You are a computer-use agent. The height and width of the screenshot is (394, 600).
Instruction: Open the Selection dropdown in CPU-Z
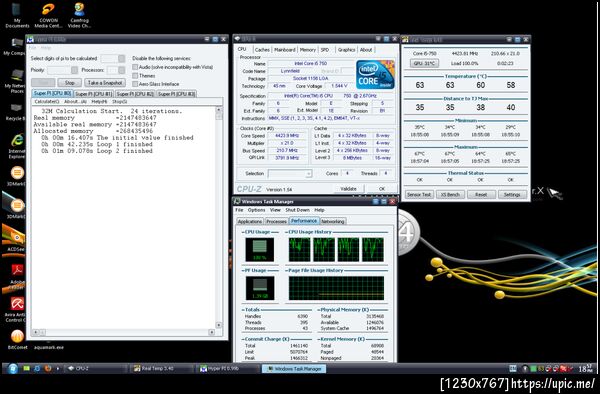(x=290, y=174)
